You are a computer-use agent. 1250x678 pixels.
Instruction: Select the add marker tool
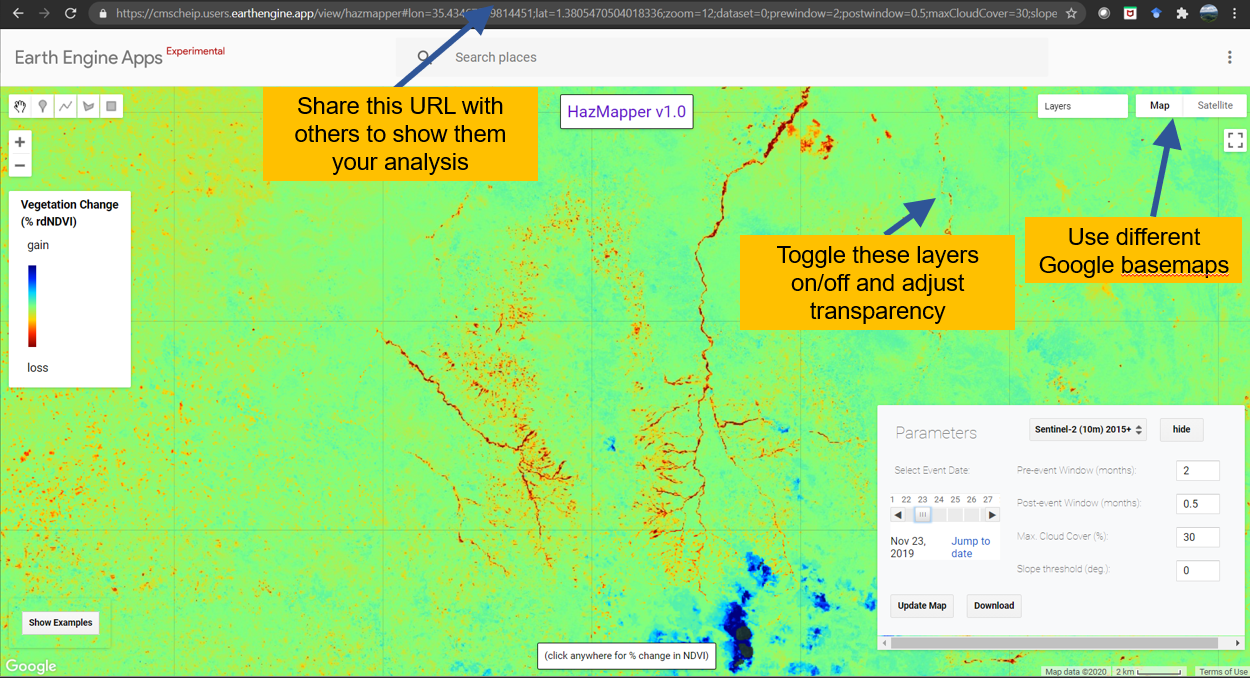[x=43, y=107]
